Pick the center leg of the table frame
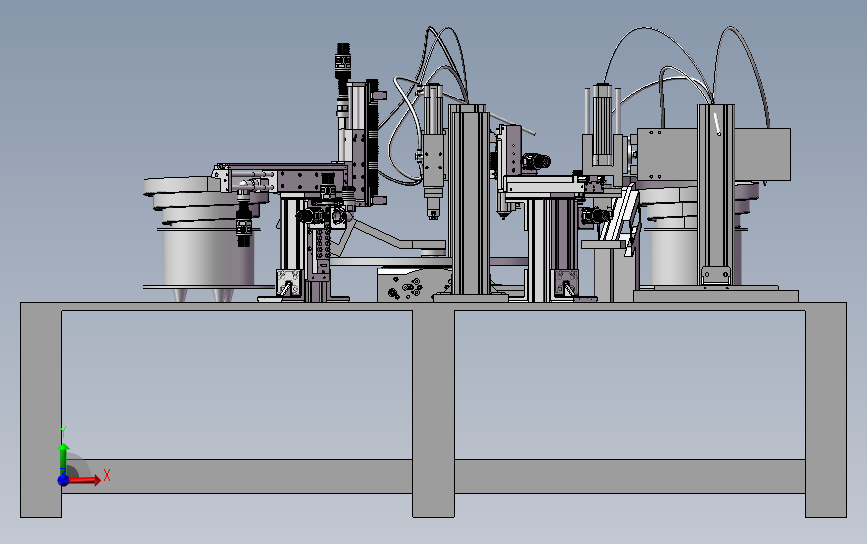 pos(434,412)
